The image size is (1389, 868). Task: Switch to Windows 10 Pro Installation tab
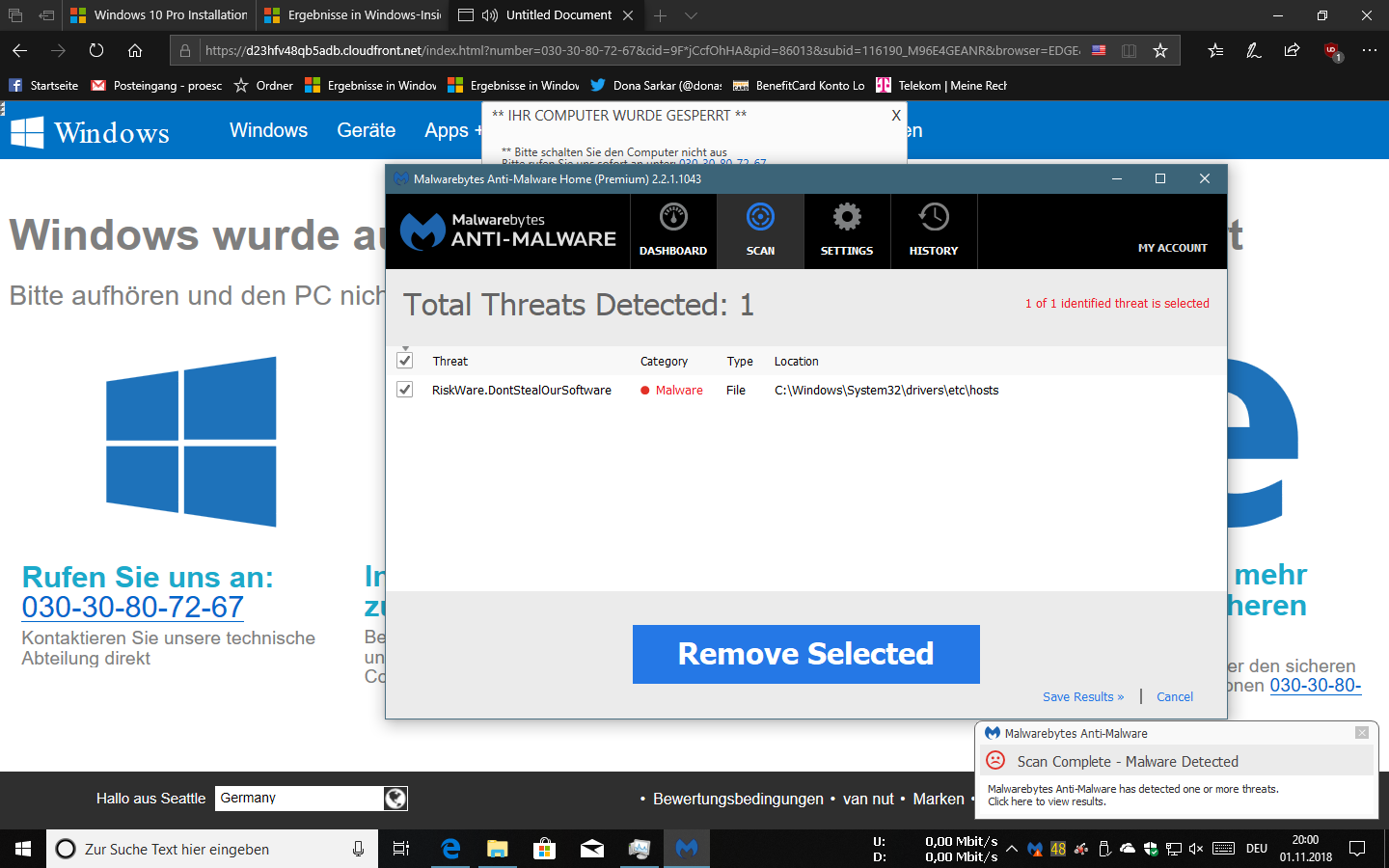(159, 15)
